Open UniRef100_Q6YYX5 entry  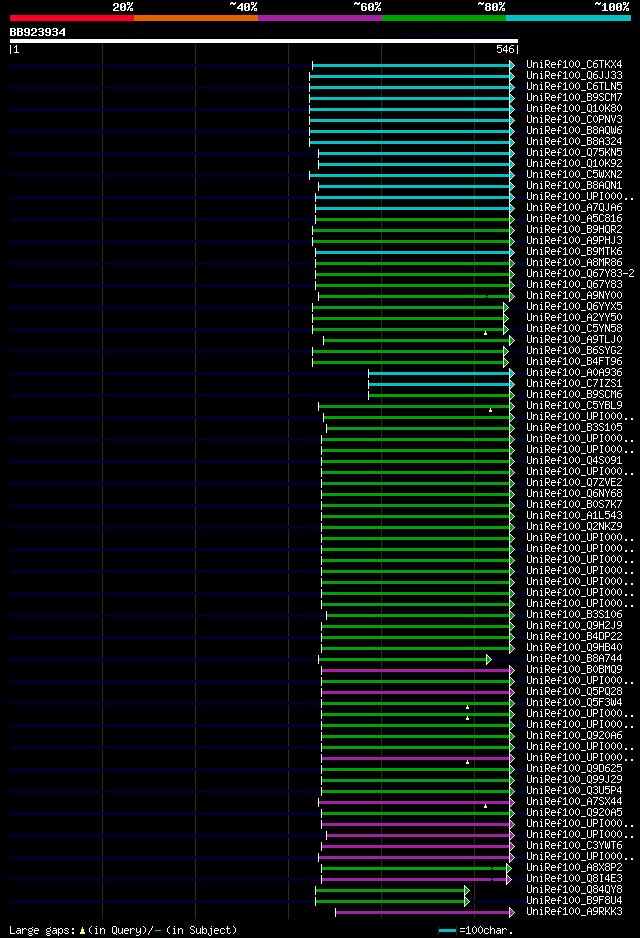click(x=574, y=306)
